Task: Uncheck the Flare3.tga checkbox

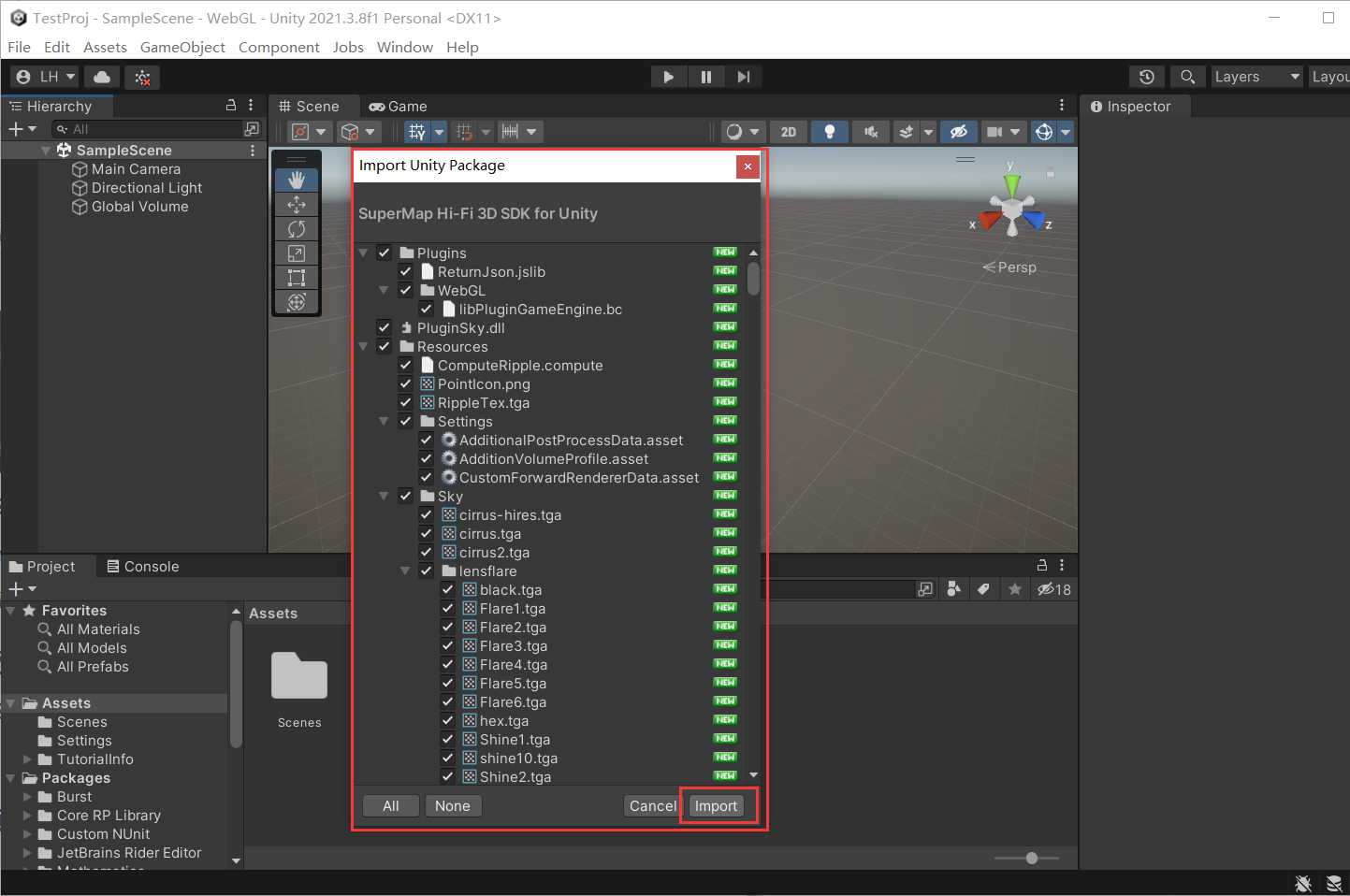Action: click(x=447, y=645)
